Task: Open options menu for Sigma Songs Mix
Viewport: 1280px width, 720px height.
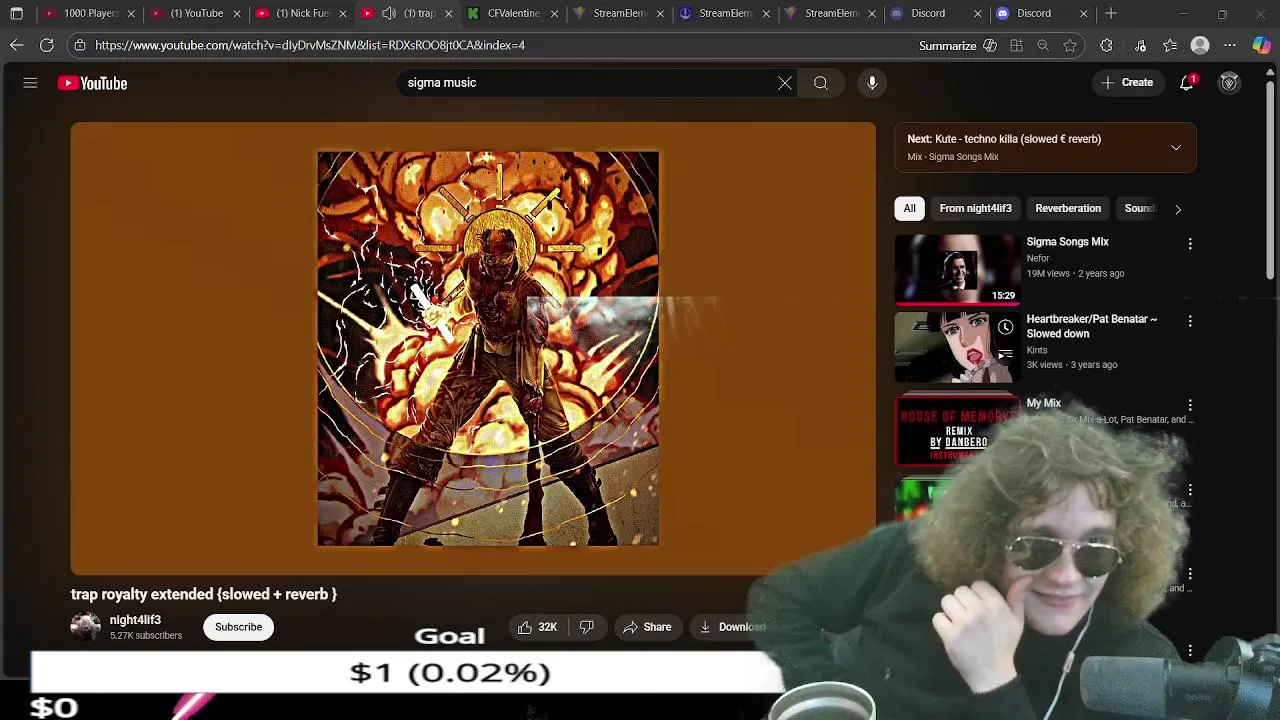Action: 1190,244
